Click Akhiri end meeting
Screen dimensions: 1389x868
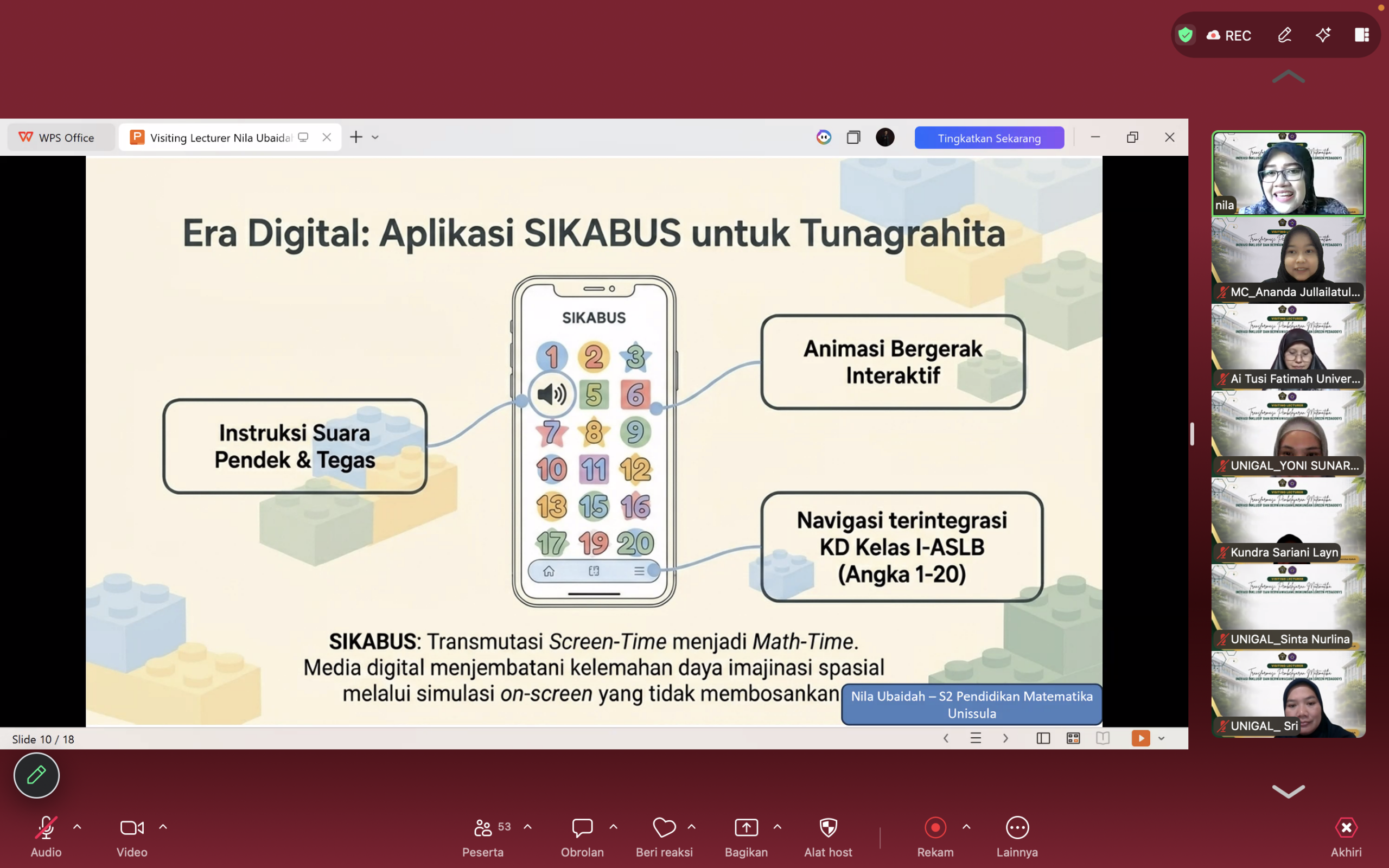(x=1346, y=836)
